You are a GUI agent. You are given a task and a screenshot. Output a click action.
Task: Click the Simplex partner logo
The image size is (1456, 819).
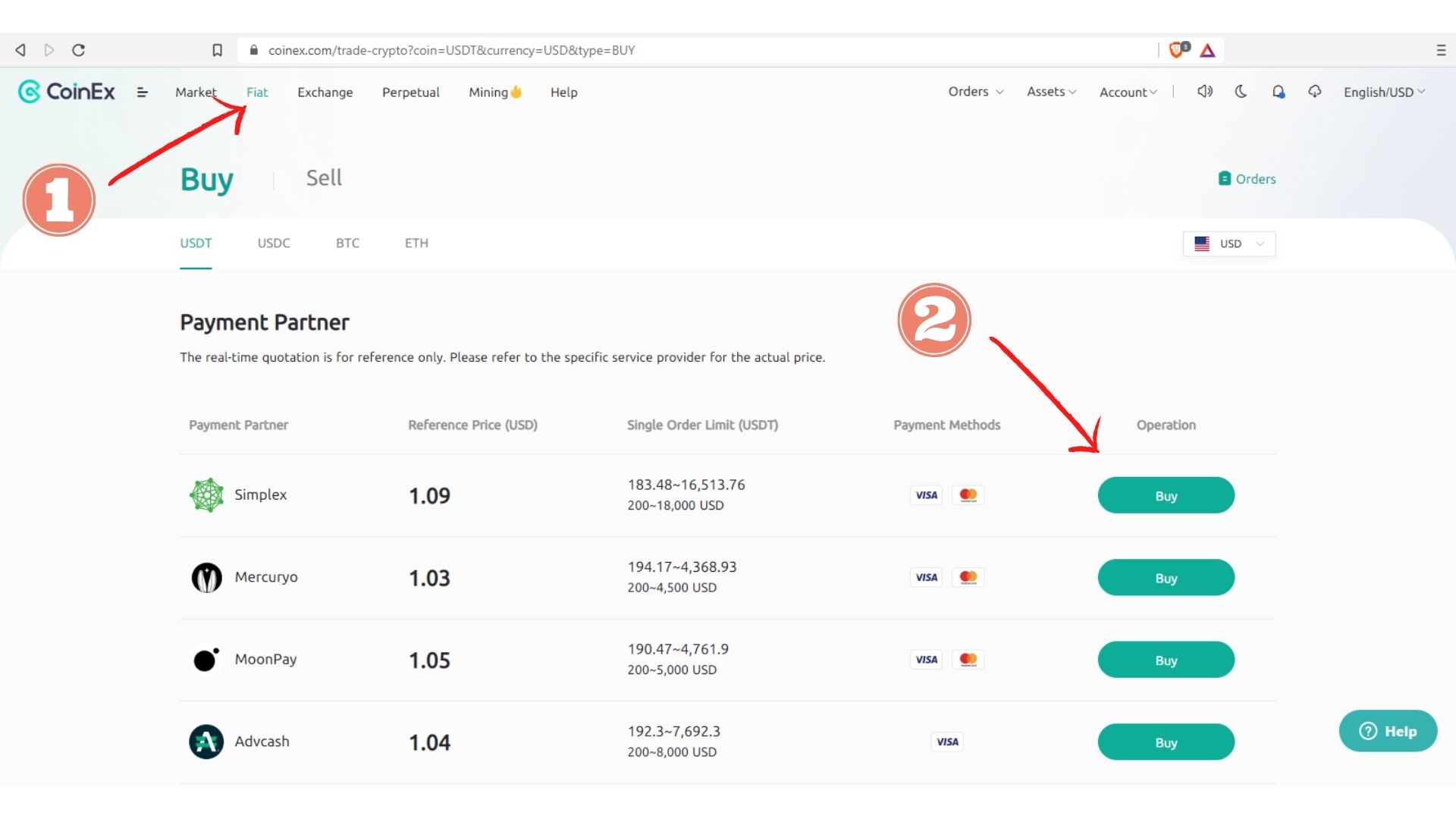(206, 495)
